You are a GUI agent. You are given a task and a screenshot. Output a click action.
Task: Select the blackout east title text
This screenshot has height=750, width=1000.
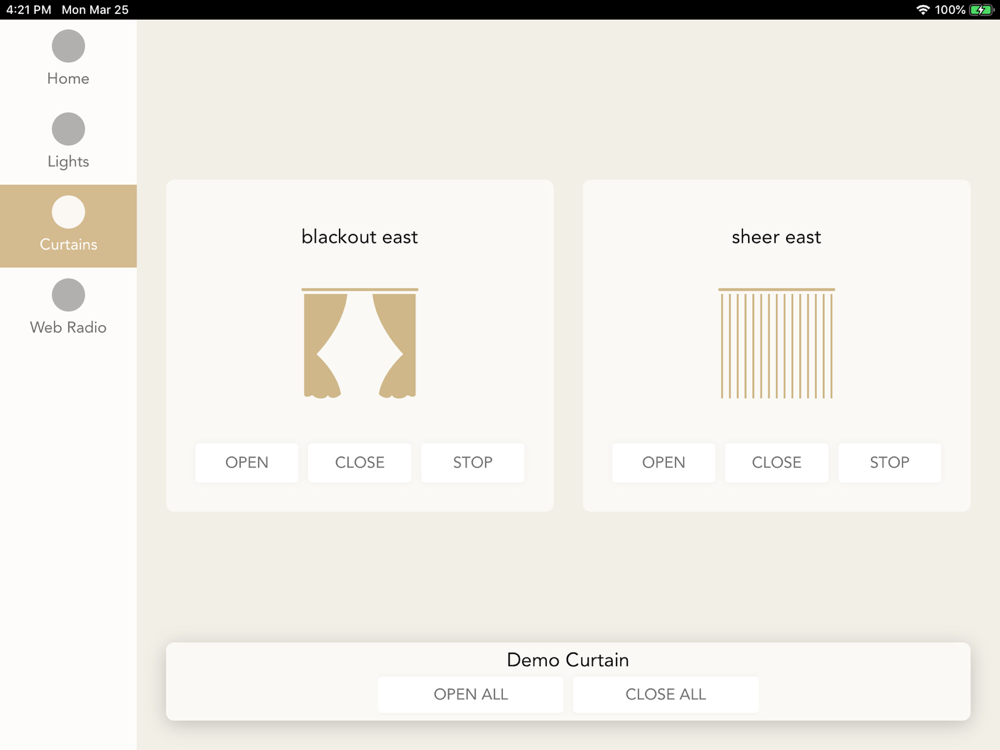tap(360, 237)
